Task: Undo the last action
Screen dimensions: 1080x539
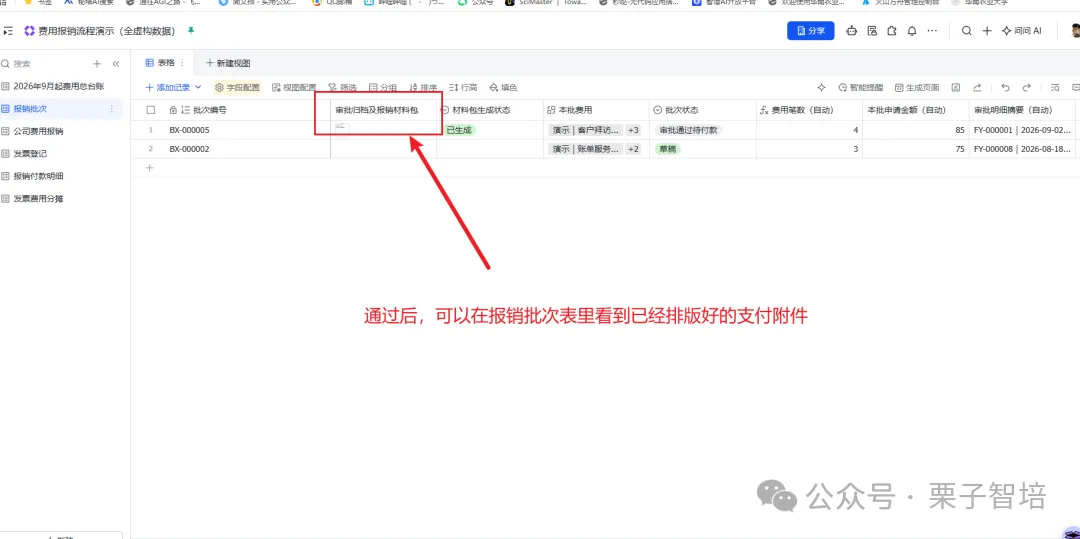Action: [1006, 87]
